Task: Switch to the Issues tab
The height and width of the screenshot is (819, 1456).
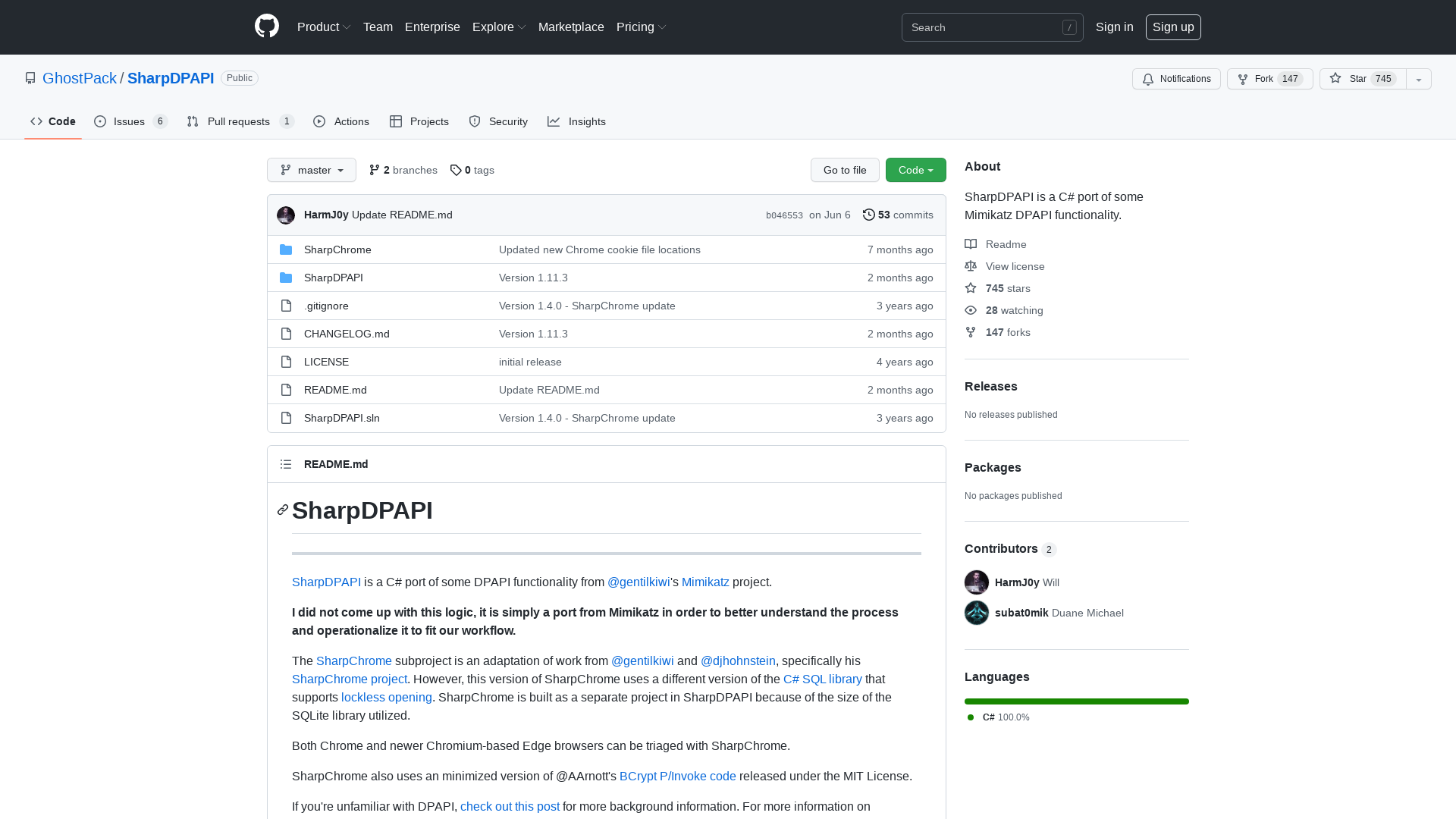Action: (x=130, y=121)
